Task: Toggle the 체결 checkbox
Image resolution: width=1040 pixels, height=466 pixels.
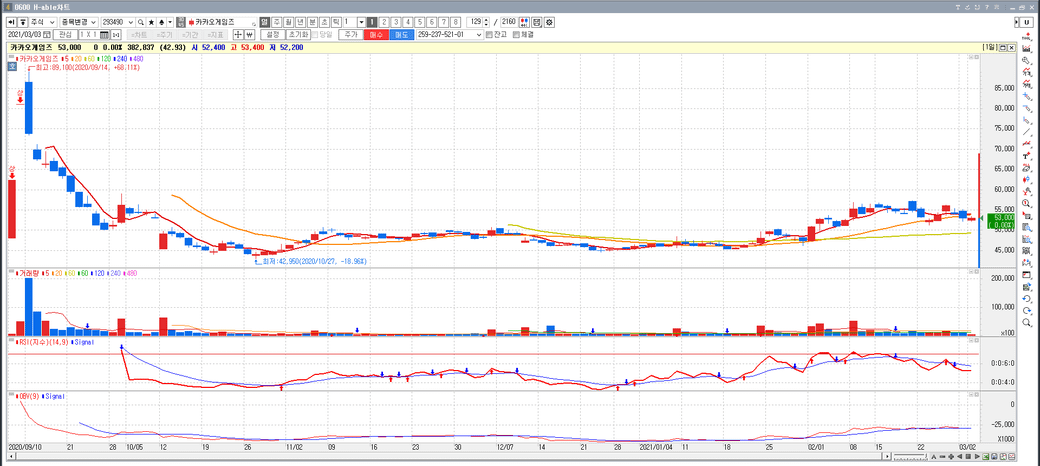Action: point(515,35)
